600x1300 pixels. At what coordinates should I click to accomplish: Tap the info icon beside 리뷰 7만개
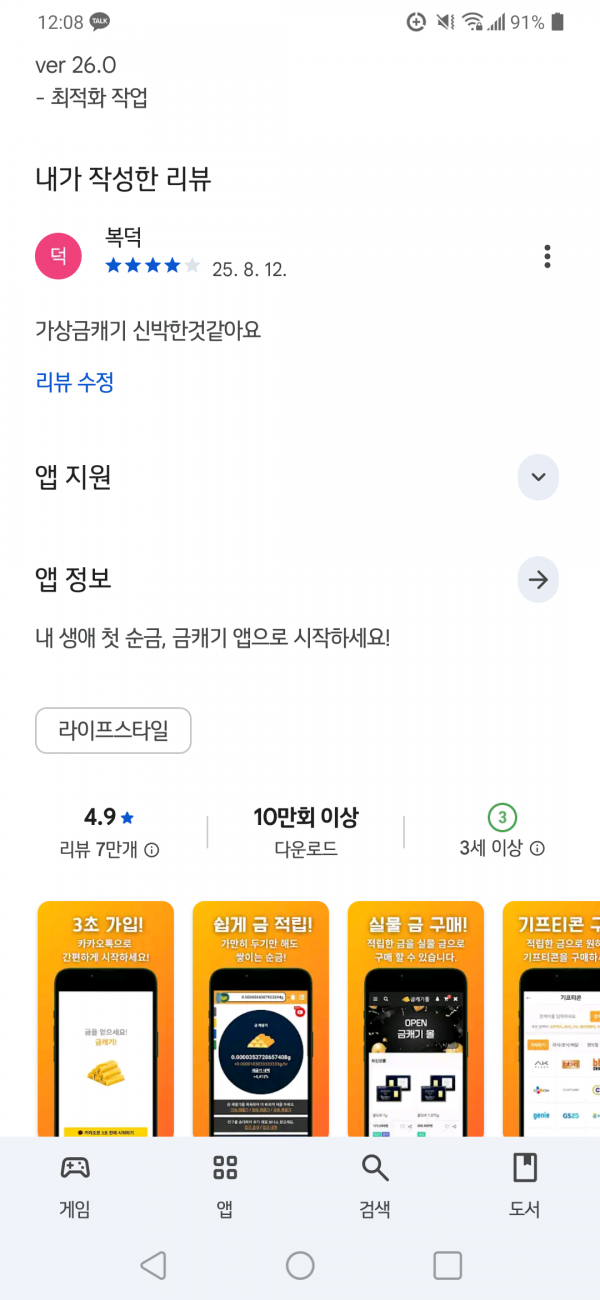pyautogui.click(x=152, y=850)
